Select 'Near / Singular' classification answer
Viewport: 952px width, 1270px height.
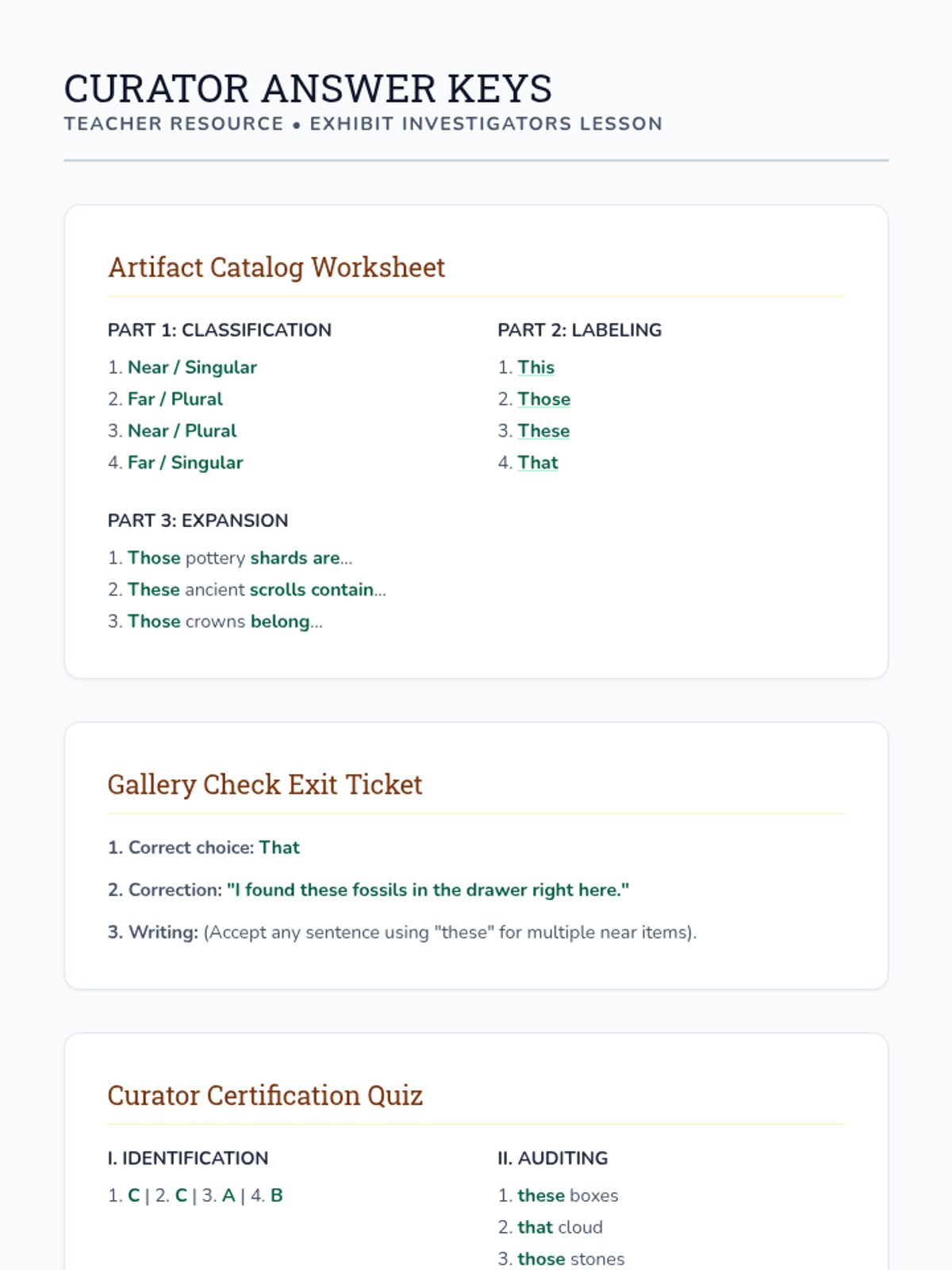(192, 368)
